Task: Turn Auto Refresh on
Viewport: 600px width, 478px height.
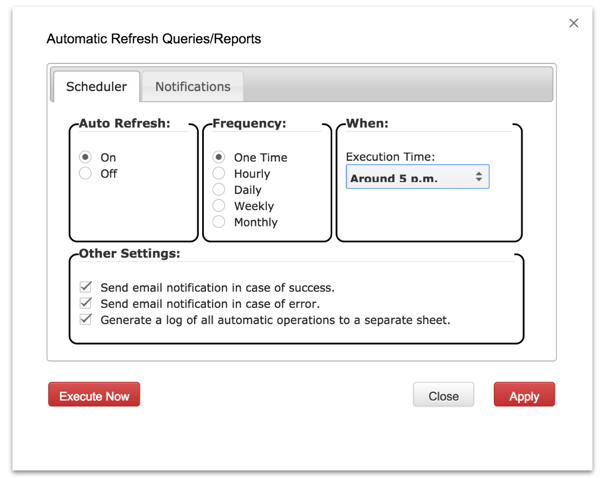Action: (x=86, y=157)
